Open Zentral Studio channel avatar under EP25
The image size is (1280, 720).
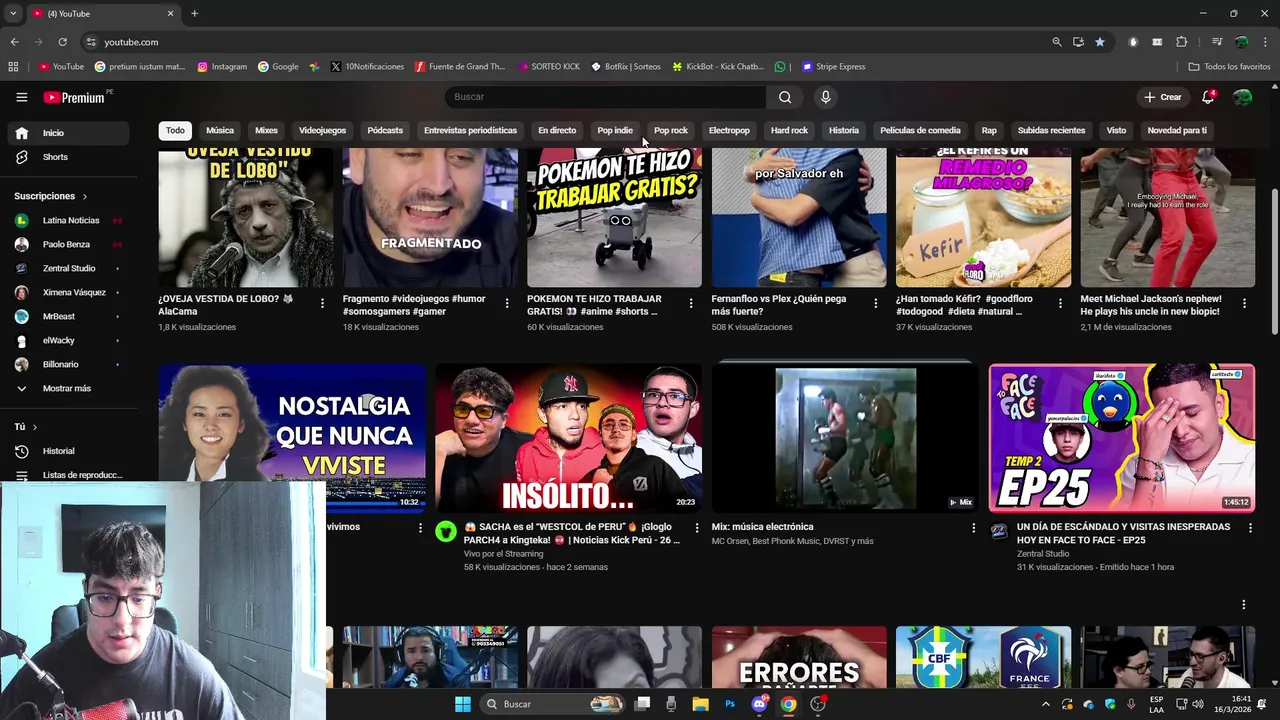point(999,532)
